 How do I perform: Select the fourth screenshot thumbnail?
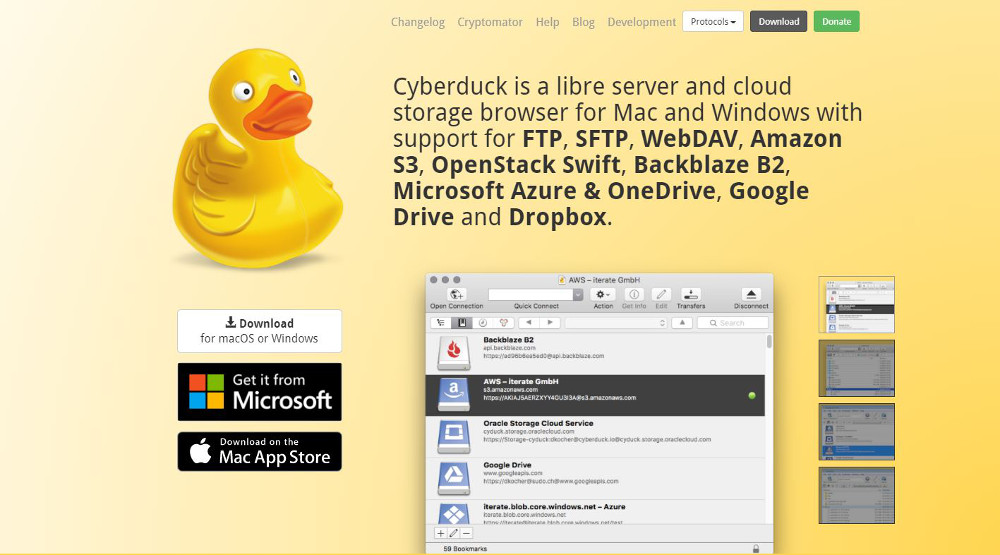pyautogui.click(x=857, y=495)
